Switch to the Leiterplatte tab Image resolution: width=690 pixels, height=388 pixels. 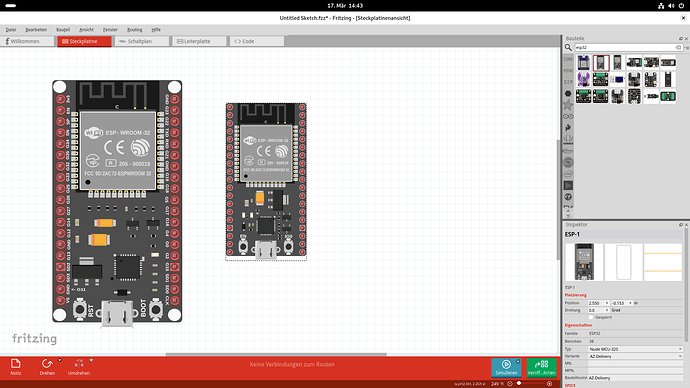click(199, 41)
